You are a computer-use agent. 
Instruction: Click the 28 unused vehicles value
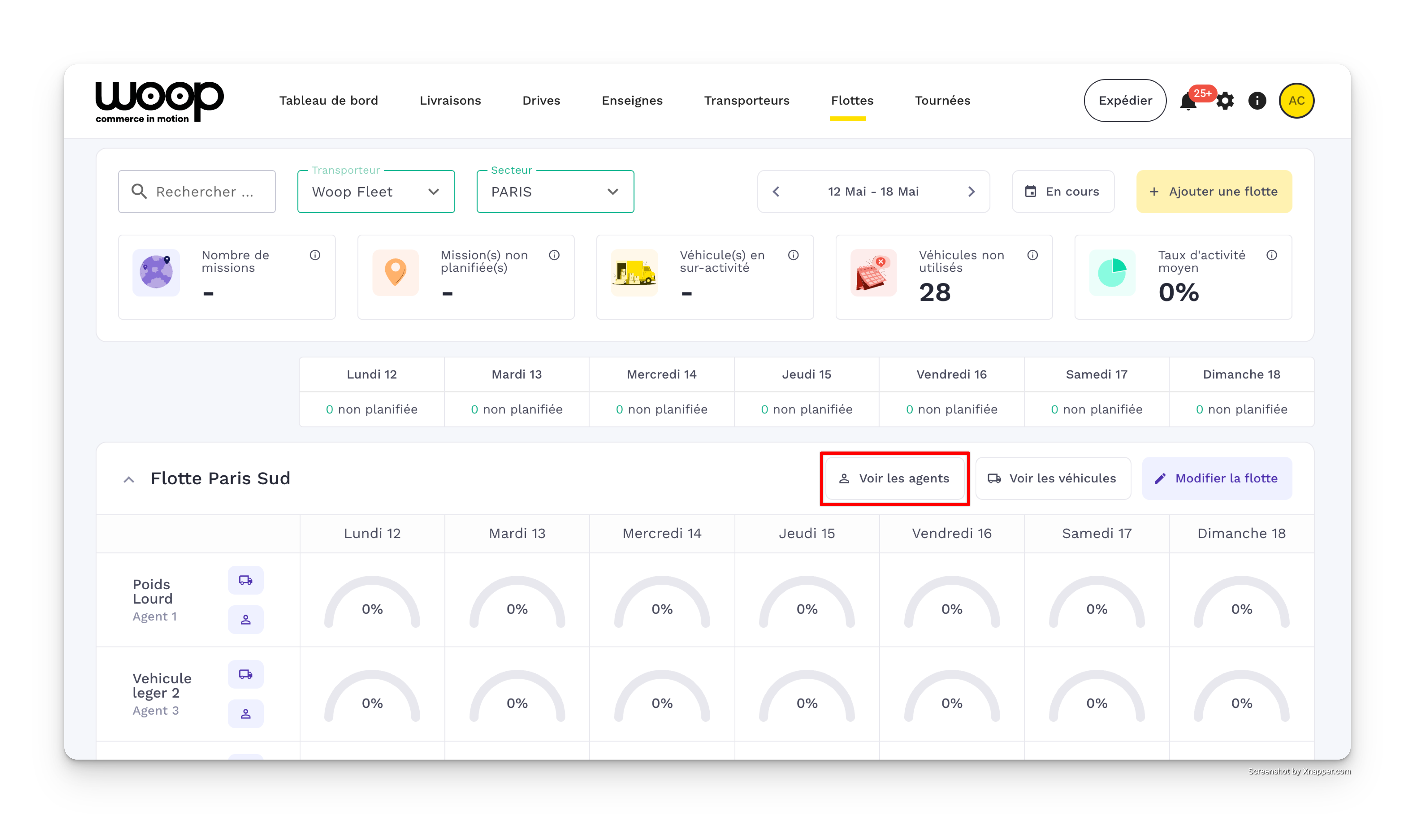pyautogui.click(x=935, y=293)
